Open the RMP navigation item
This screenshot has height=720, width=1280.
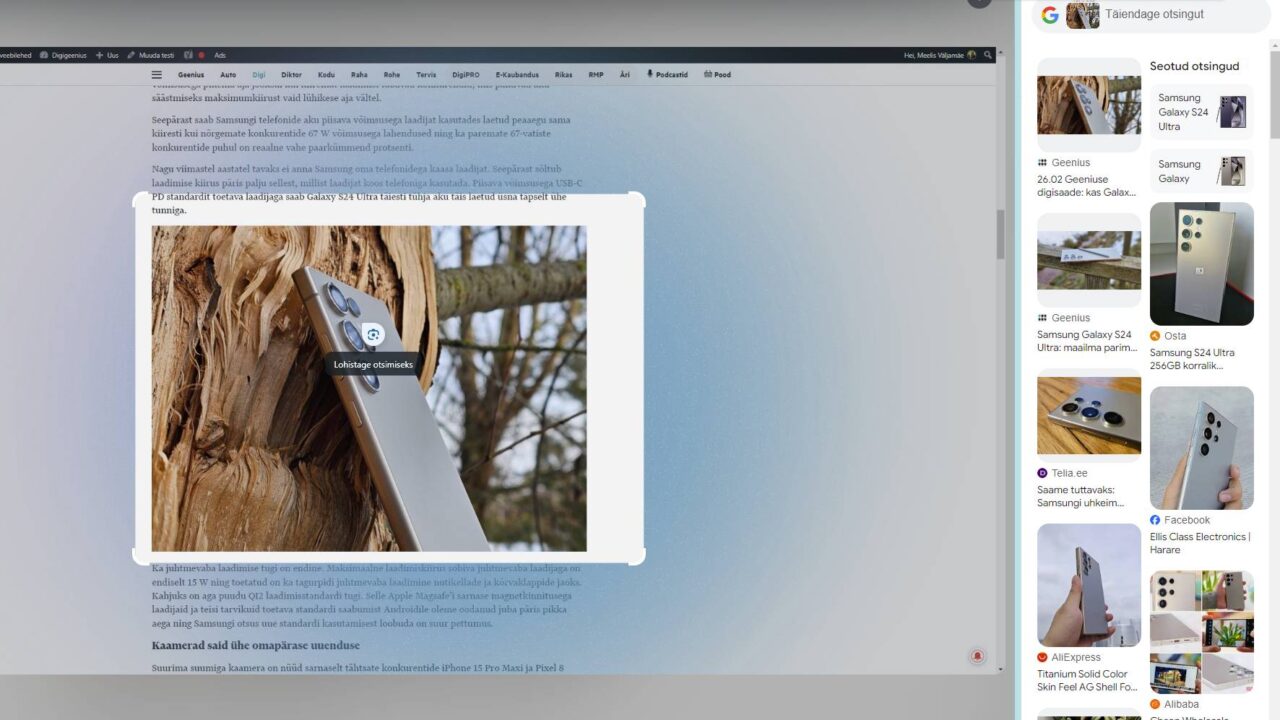pos(596,74)
